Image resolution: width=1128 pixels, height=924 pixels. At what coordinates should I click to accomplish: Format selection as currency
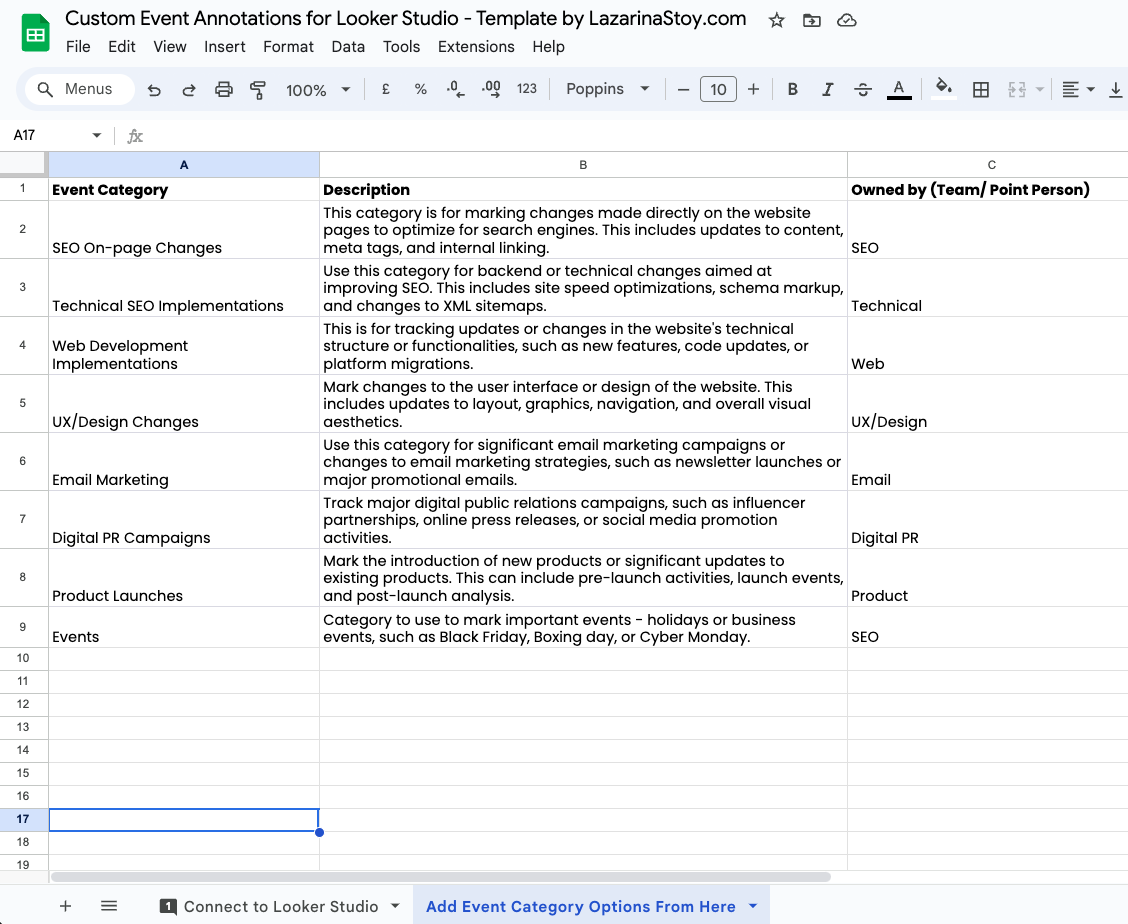385,89
